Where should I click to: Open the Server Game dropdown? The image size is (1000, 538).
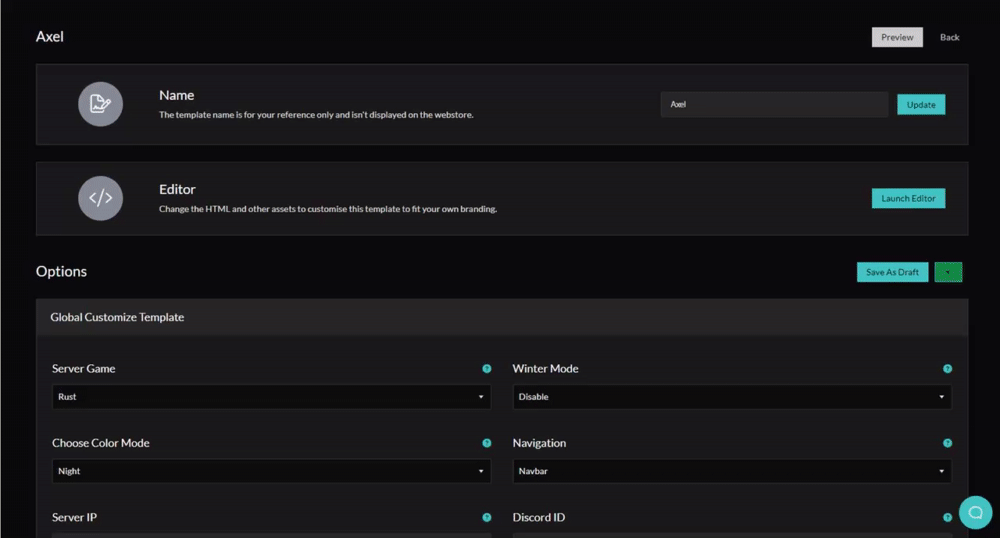(271, 397)
